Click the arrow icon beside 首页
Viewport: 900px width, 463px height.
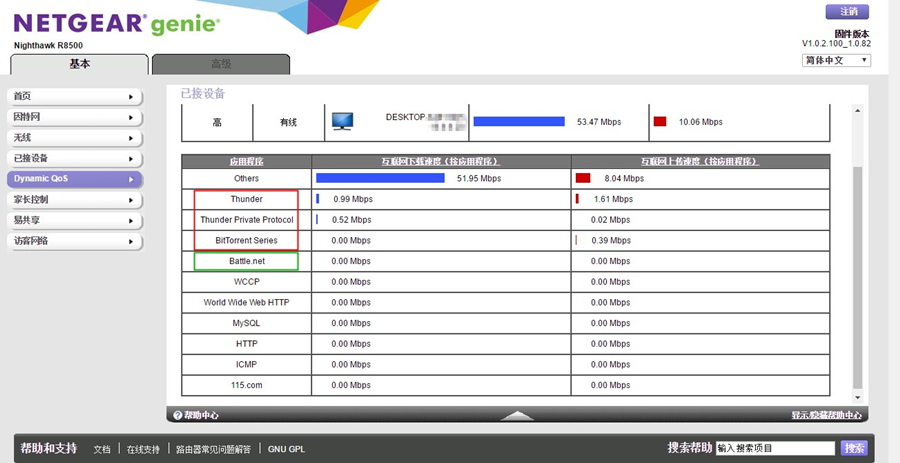[x=131, y=96]
